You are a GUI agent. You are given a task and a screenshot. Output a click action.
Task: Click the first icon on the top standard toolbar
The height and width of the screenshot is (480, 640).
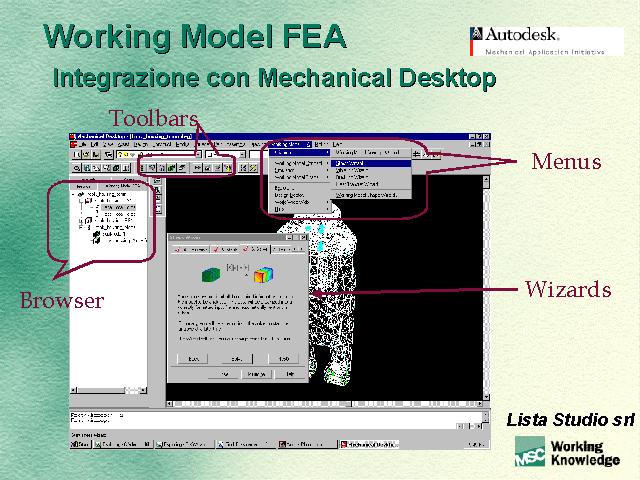(77, 155)
